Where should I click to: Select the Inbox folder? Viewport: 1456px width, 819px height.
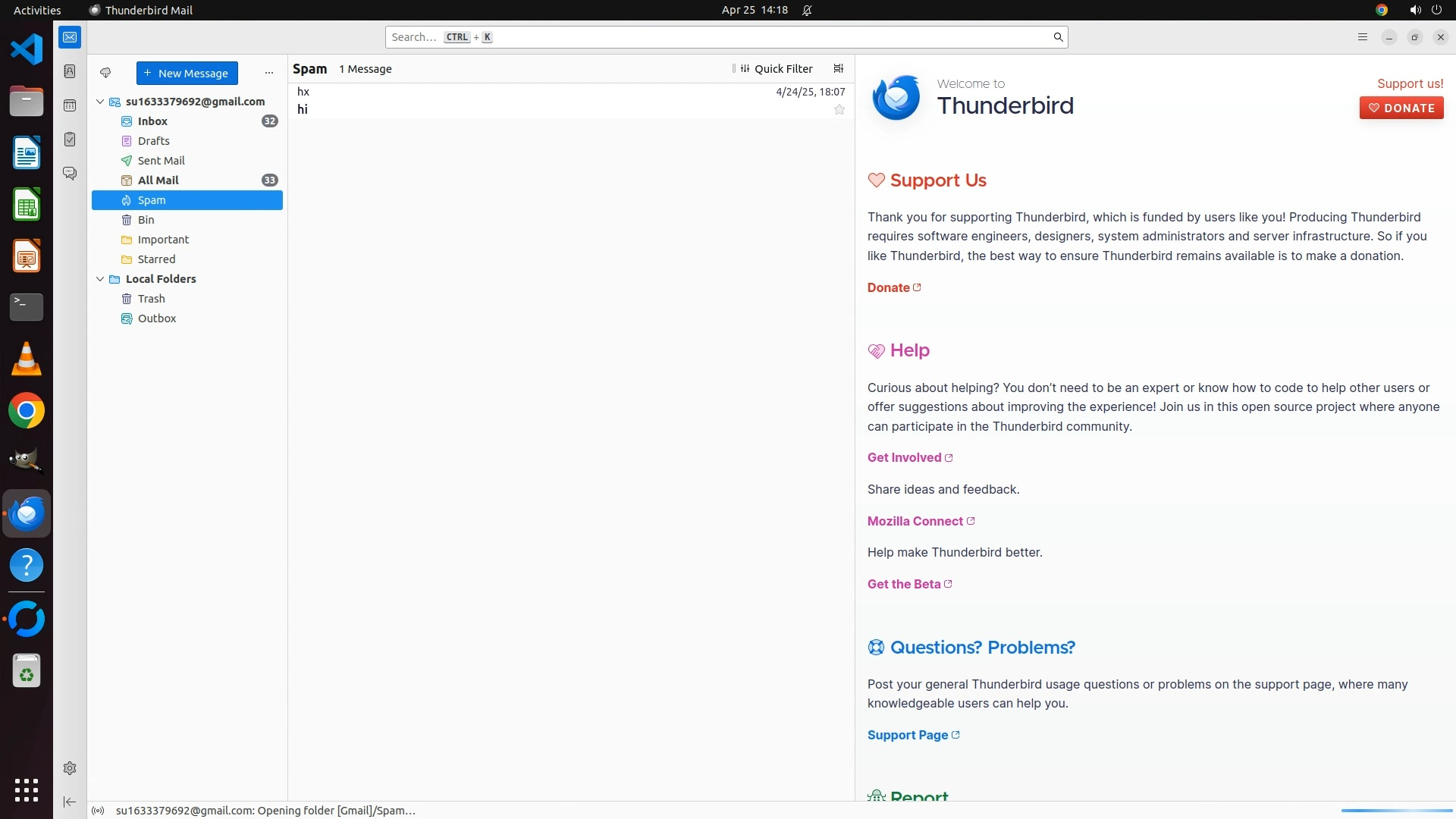tap(152, 121)
